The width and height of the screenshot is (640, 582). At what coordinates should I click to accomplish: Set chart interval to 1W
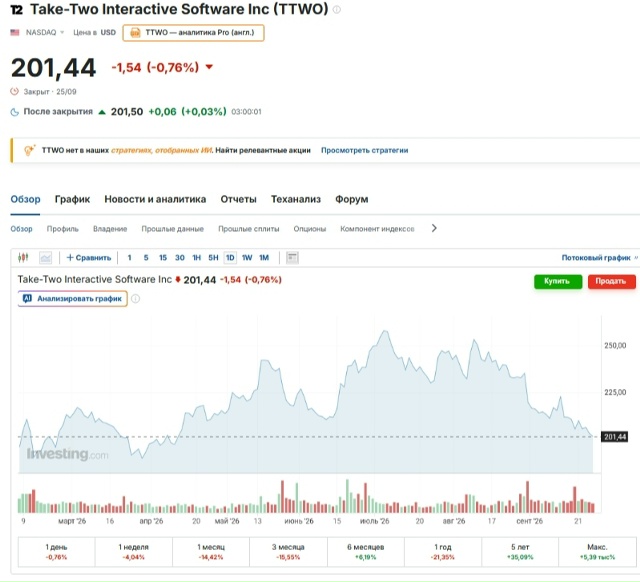247,258
